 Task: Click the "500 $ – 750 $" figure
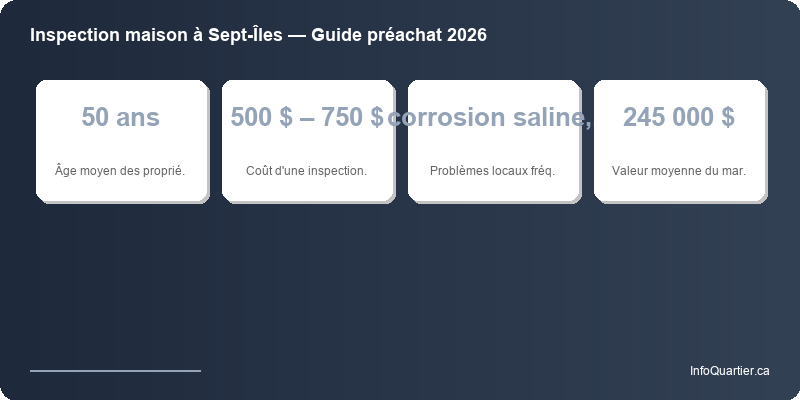[x=306, y=117]
